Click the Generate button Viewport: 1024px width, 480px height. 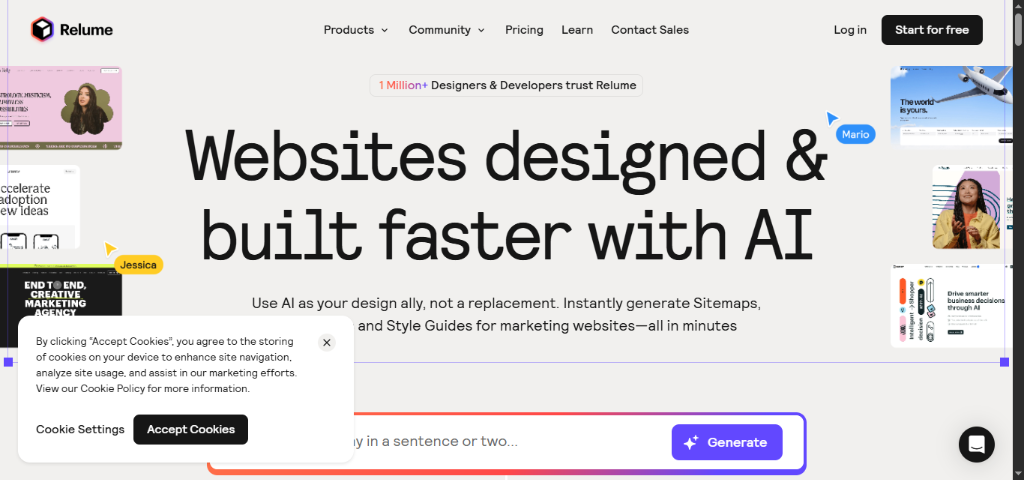727,442
